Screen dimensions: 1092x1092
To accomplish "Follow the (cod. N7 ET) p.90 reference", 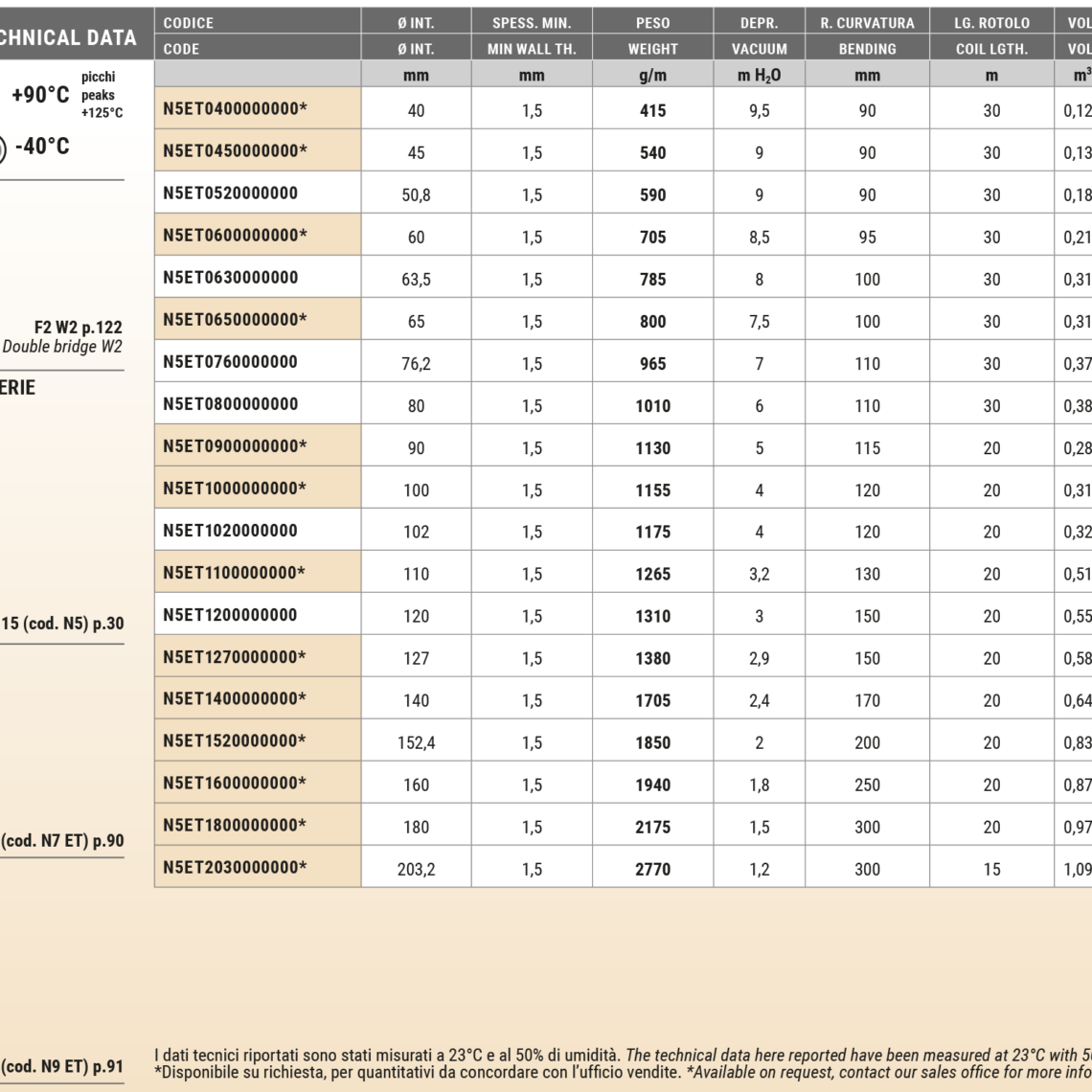I will (x=63, y=841).
